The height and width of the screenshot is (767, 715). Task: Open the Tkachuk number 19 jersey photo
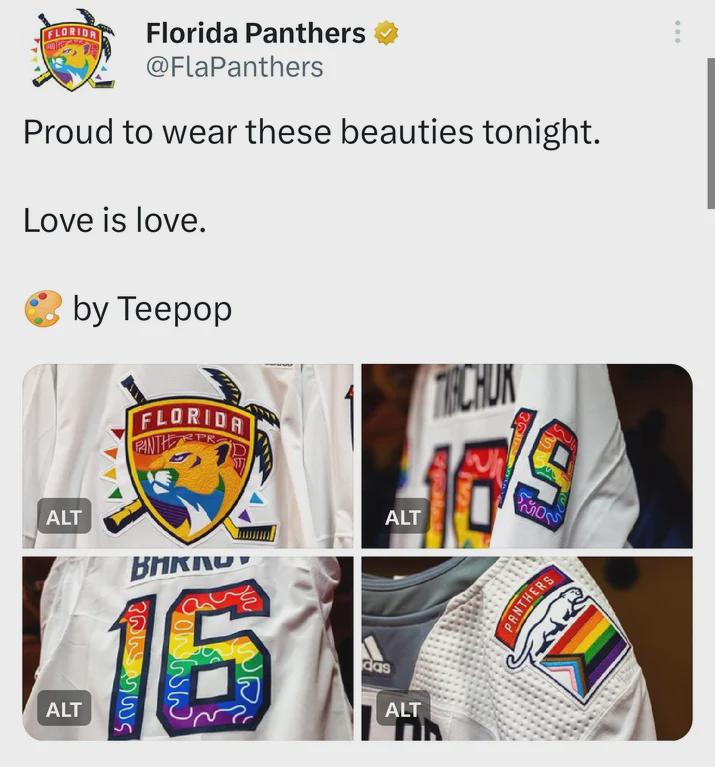point(527,456)
